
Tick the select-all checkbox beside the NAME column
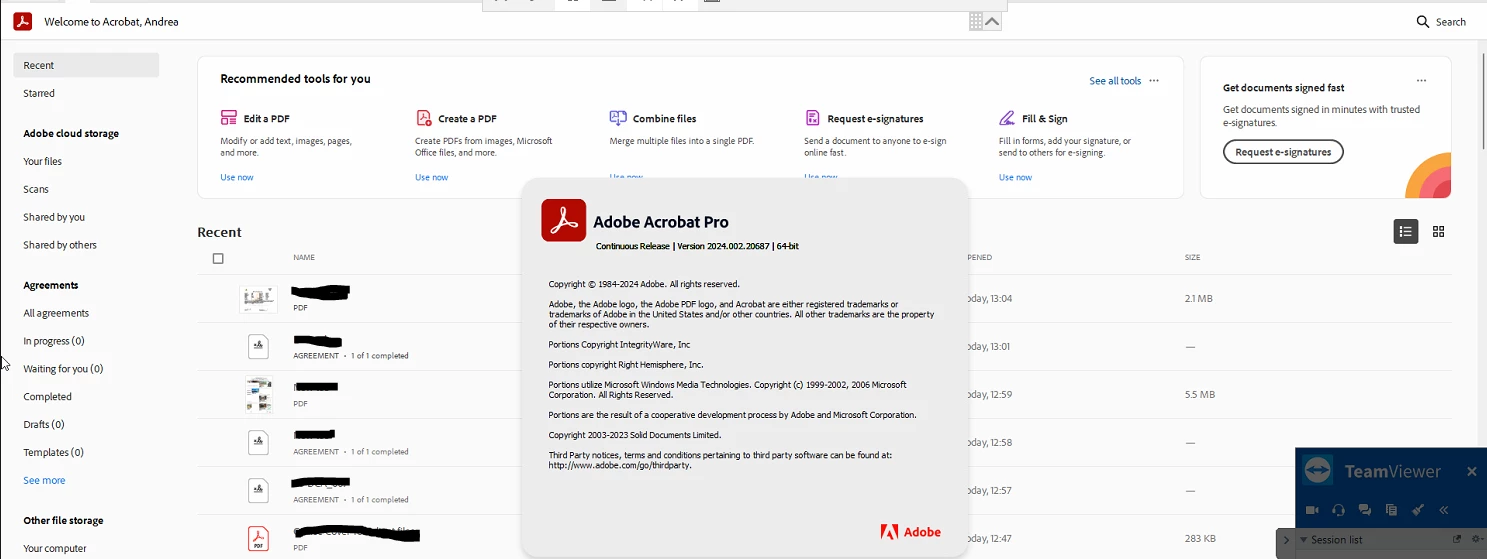coord(218,258)
